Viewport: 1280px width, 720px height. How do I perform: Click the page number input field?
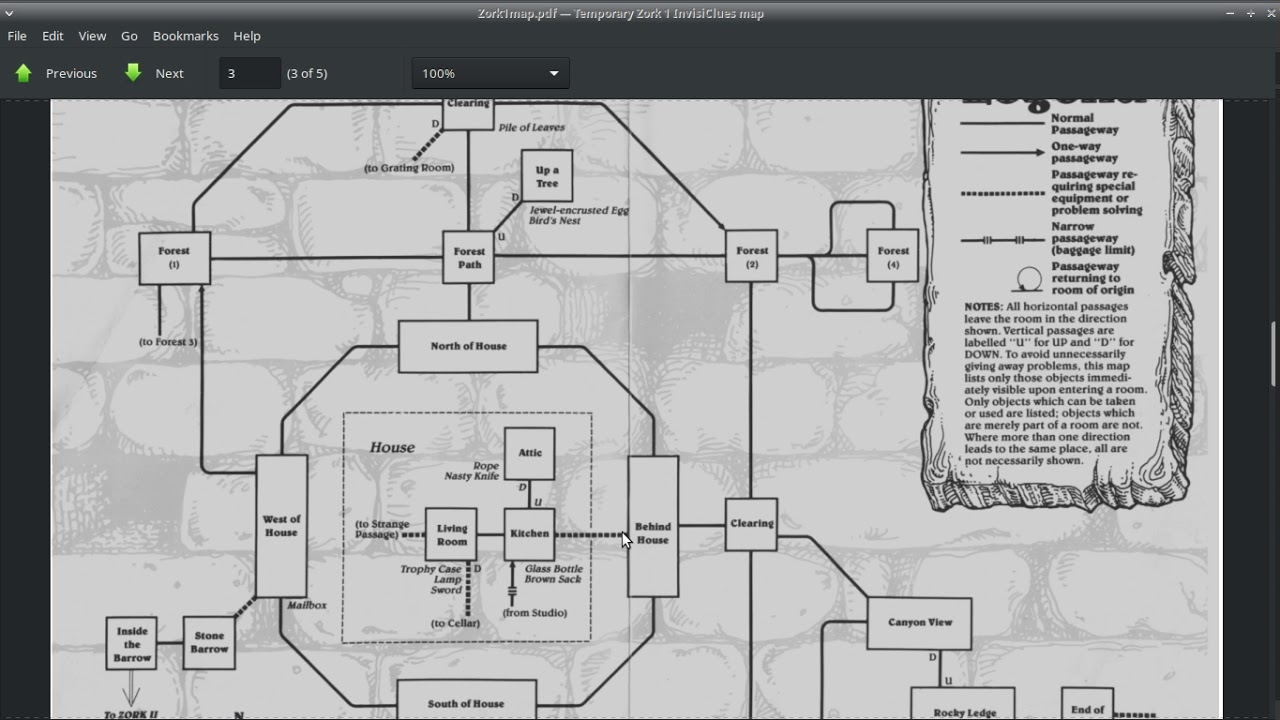(x=250, y=73)
